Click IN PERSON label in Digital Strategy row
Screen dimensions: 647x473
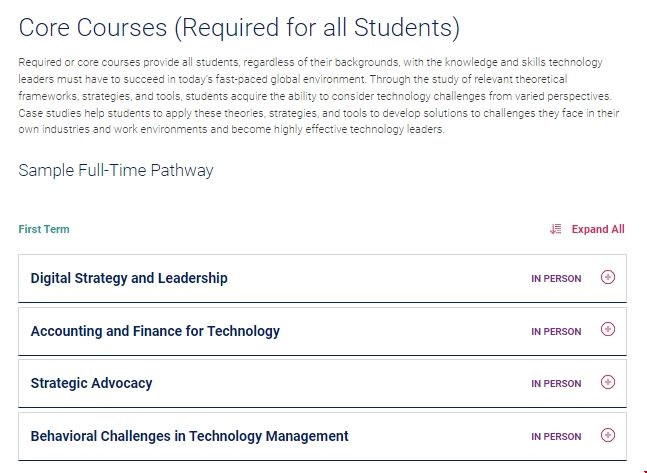556,279
